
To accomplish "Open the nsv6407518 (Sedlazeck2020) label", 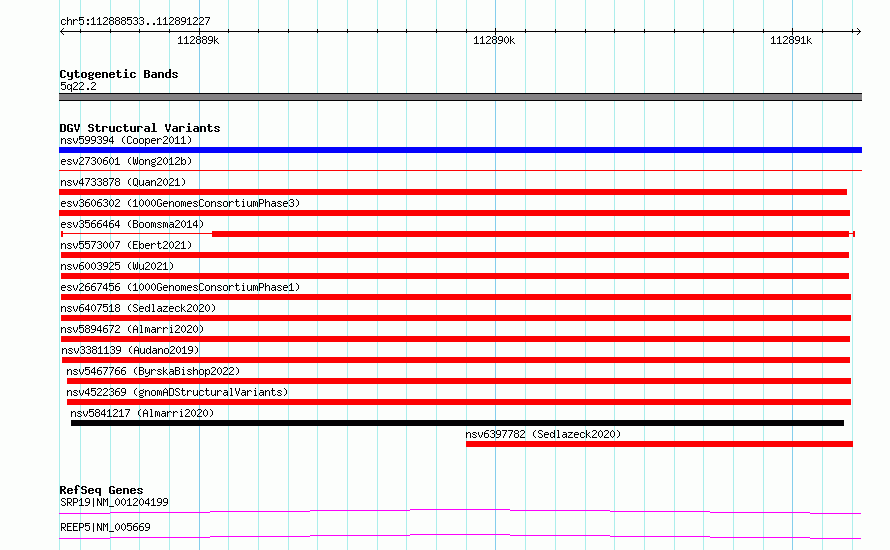I will pyautogui.click(x=138, y=308).
